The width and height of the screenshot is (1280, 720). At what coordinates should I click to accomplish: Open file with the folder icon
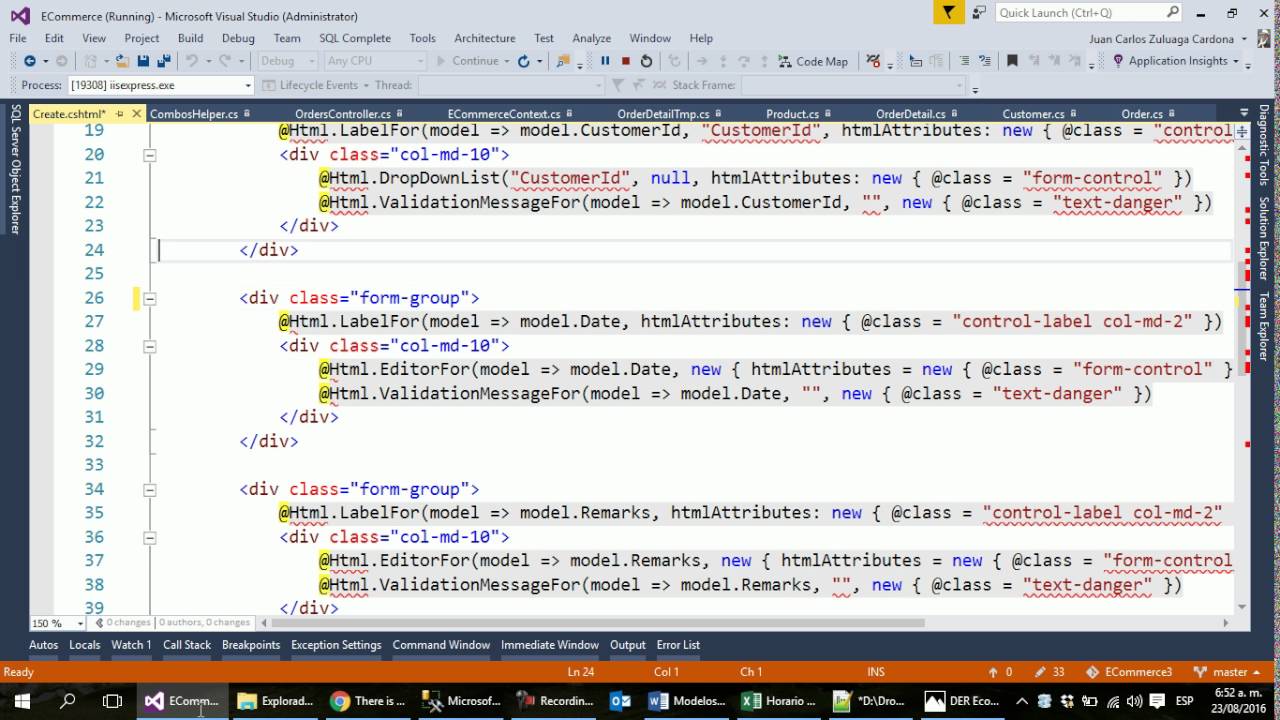point(122,61)
